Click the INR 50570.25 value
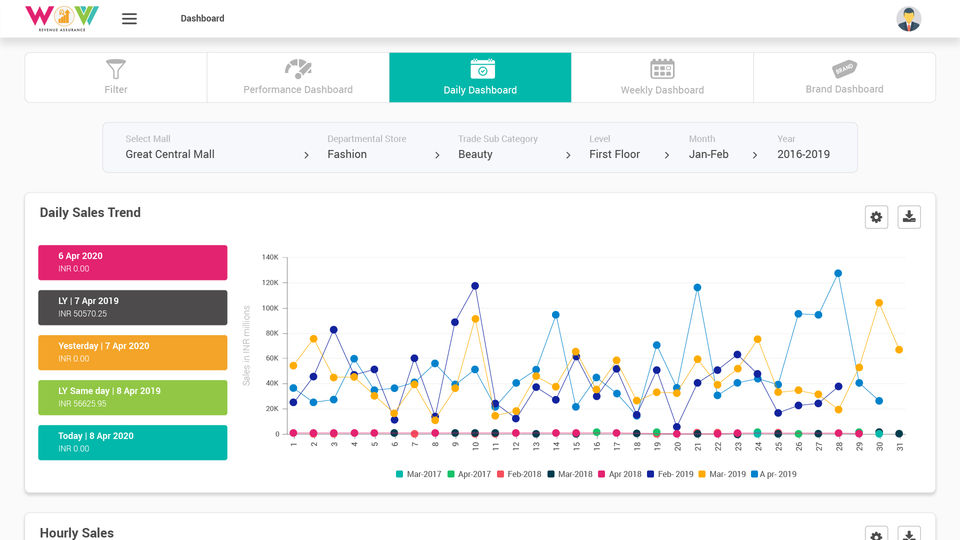This screenshot has width=960, height=540. point(83,313)
